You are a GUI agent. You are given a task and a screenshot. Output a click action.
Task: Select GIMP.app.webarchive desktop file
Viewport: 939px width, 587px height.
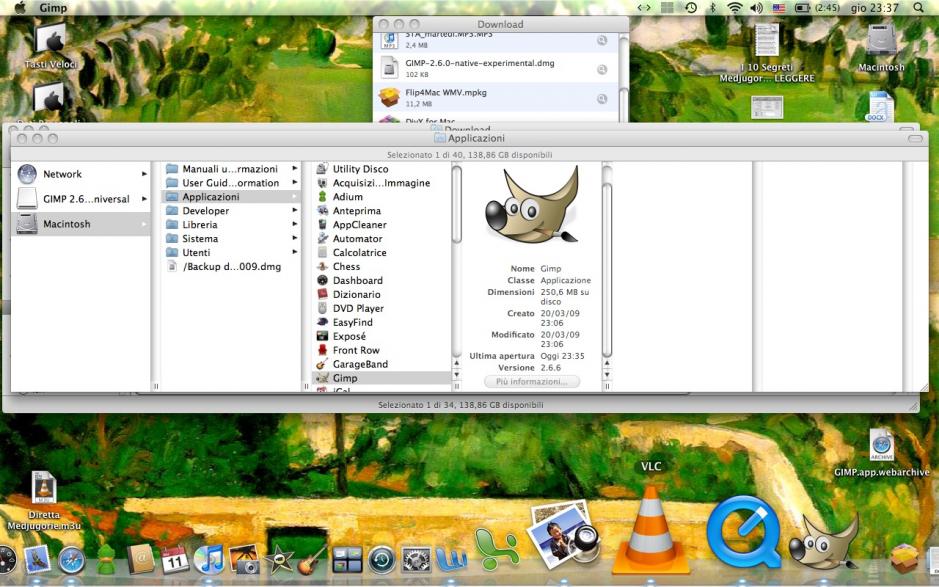882,453
